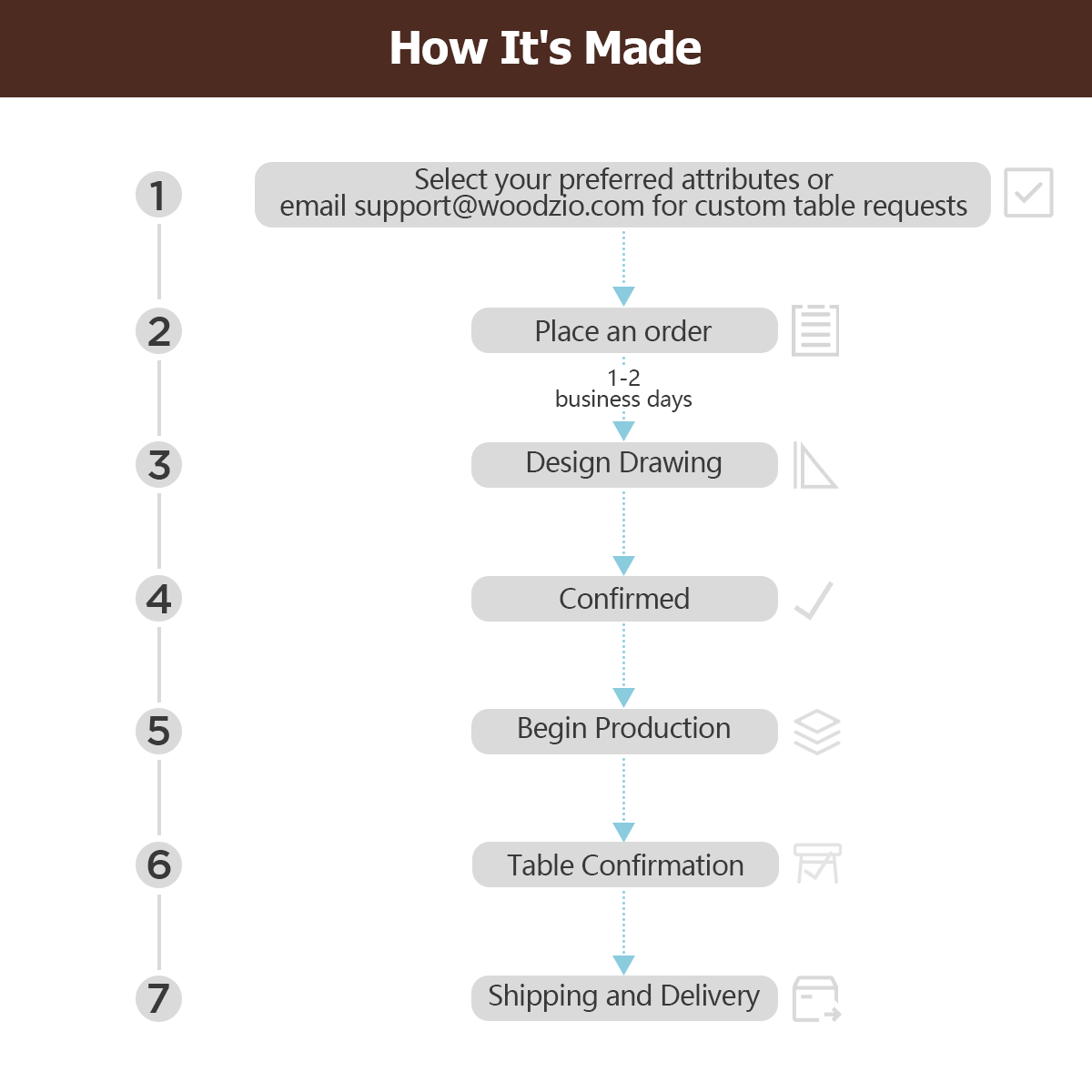Select the step 4 number circle
Image resolution: width=1092 pixels, height=1092 pixels.
click(x=159, y=599)
